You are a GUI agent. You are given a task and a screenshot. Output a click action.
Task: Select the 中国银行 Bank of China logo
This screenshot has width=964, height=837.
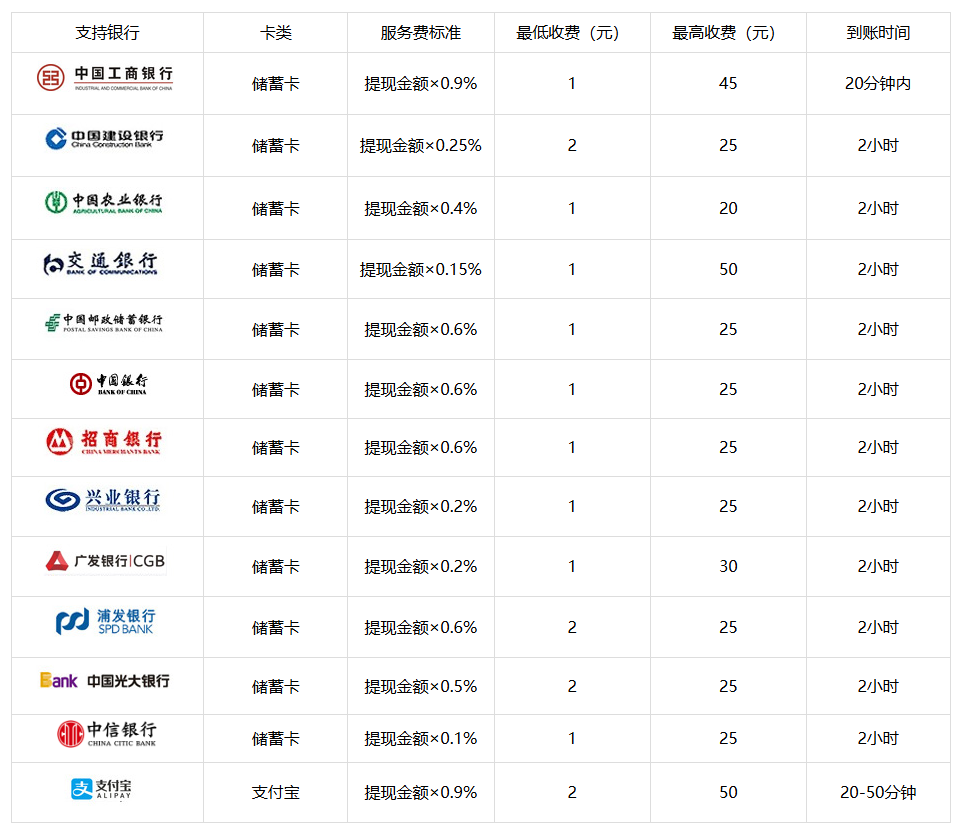click(108, 384)
